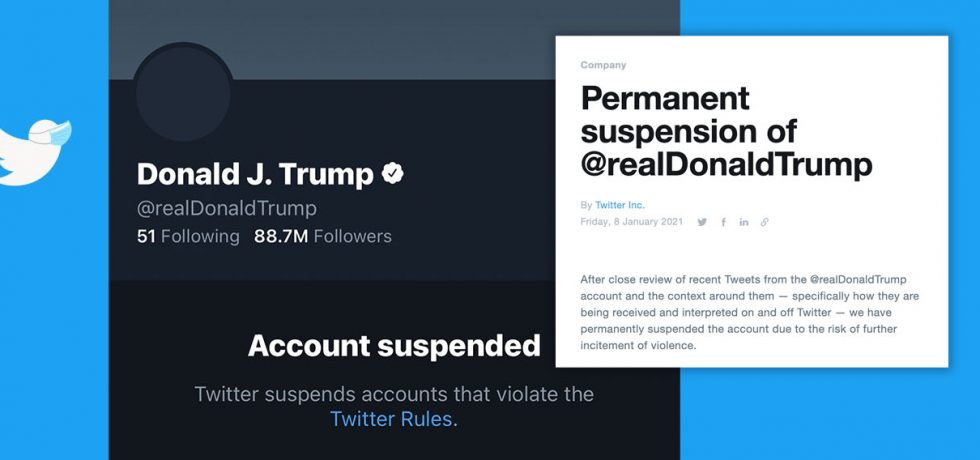Click the Company category label
980x460 pixels.
603,65
